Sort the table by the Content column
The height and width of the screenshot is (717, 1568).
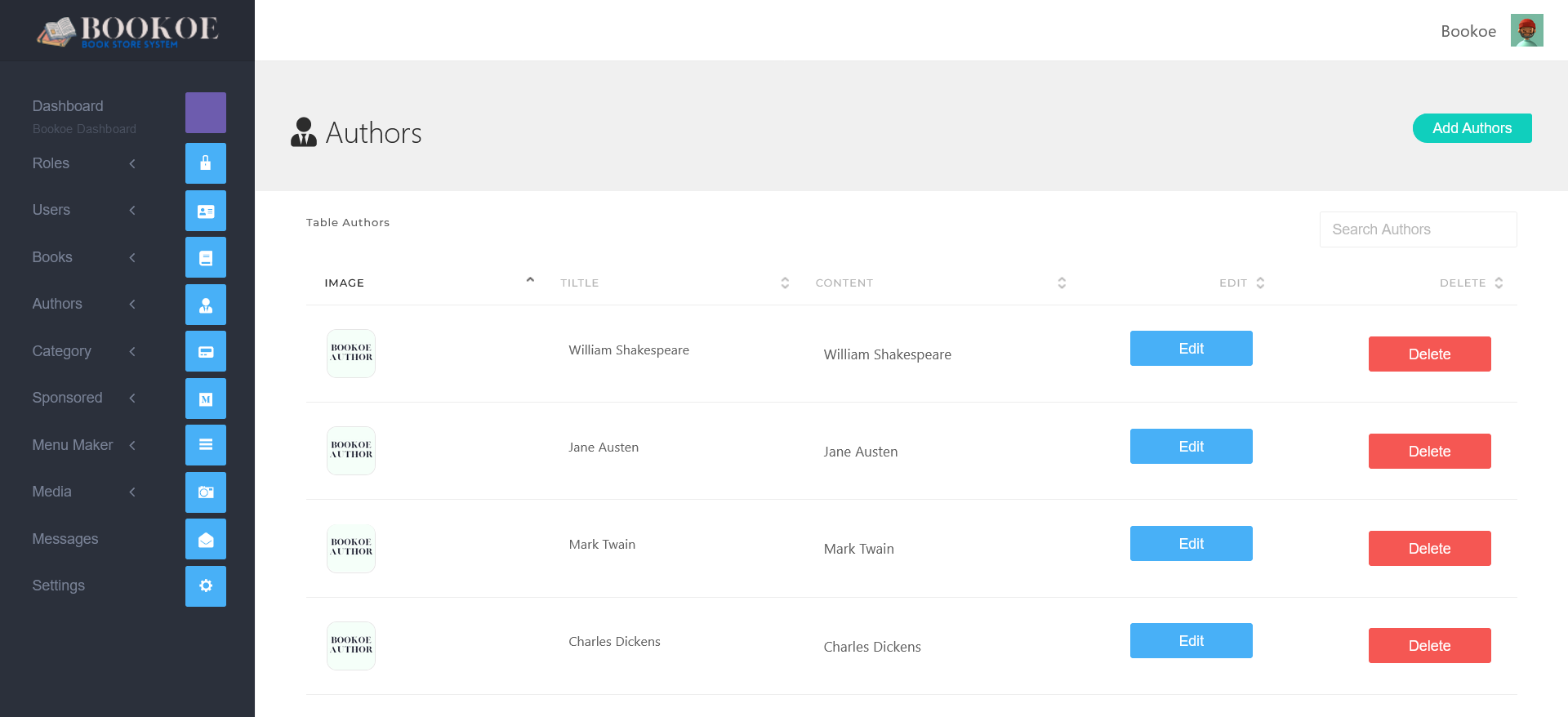1061,283
